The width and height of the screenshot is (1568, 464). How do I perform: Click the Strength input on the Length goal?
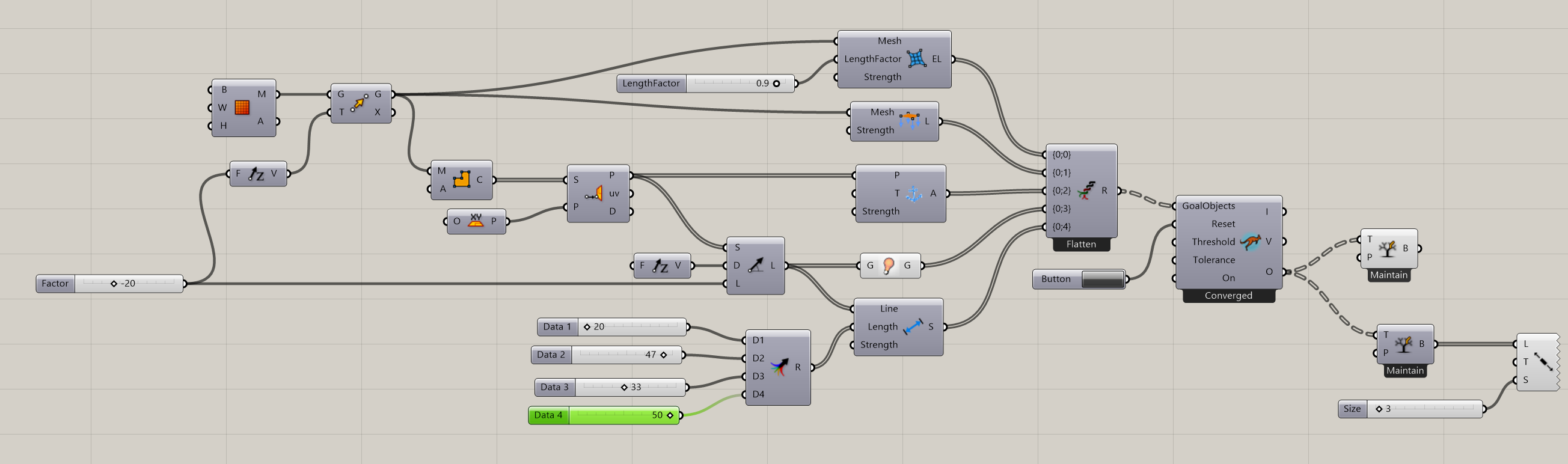878,345
